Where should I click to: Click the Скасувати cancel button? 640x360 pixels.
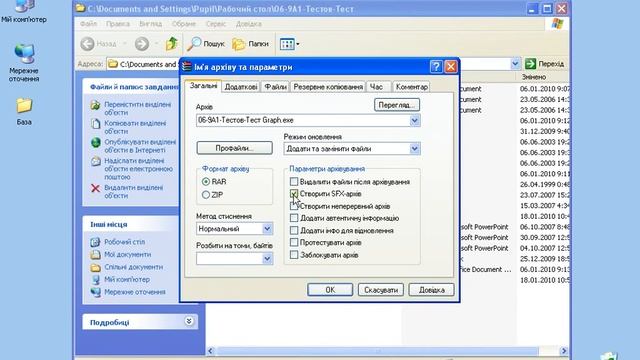pyautogui.click(x=381, y=290)
